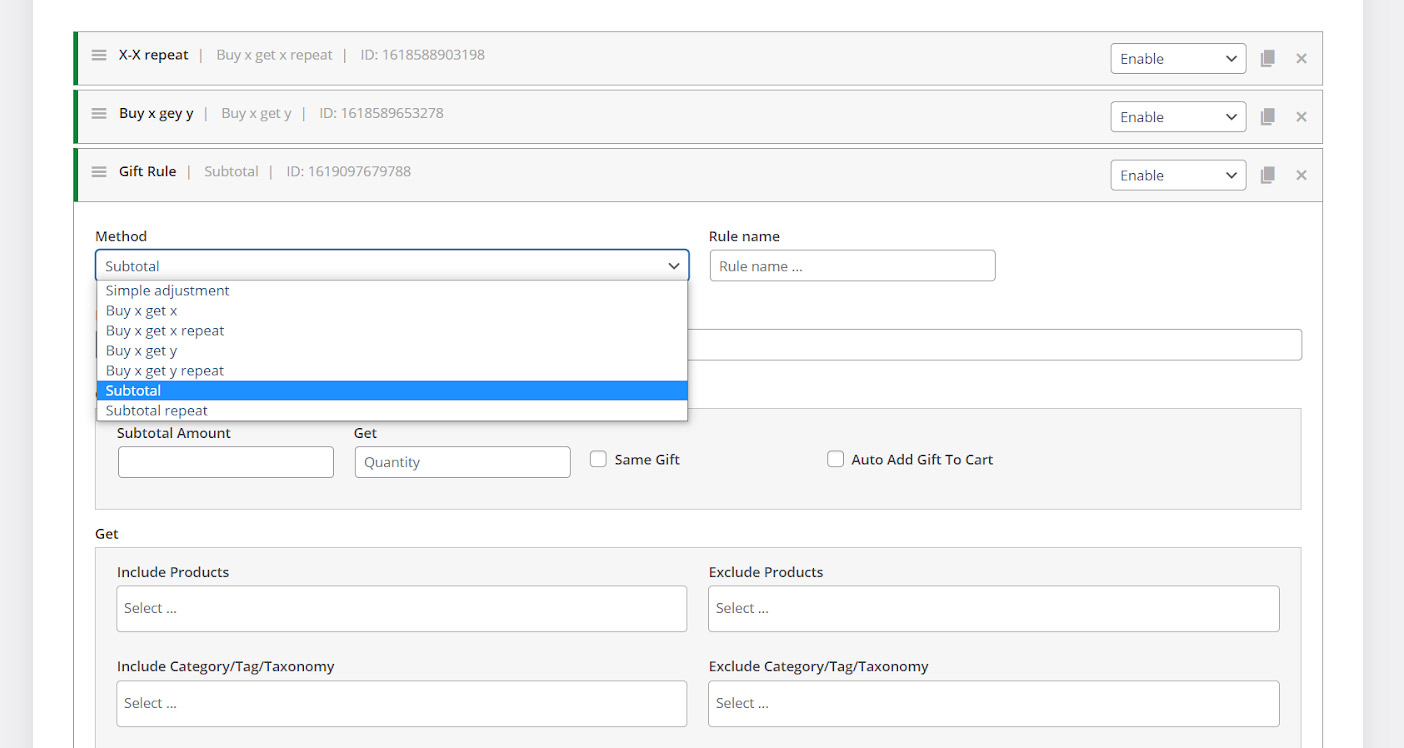This screenshot has width=1404, height=748.
Task: Open Enable dropdown for Gift Rule
Action: [x=1177, y=175]
